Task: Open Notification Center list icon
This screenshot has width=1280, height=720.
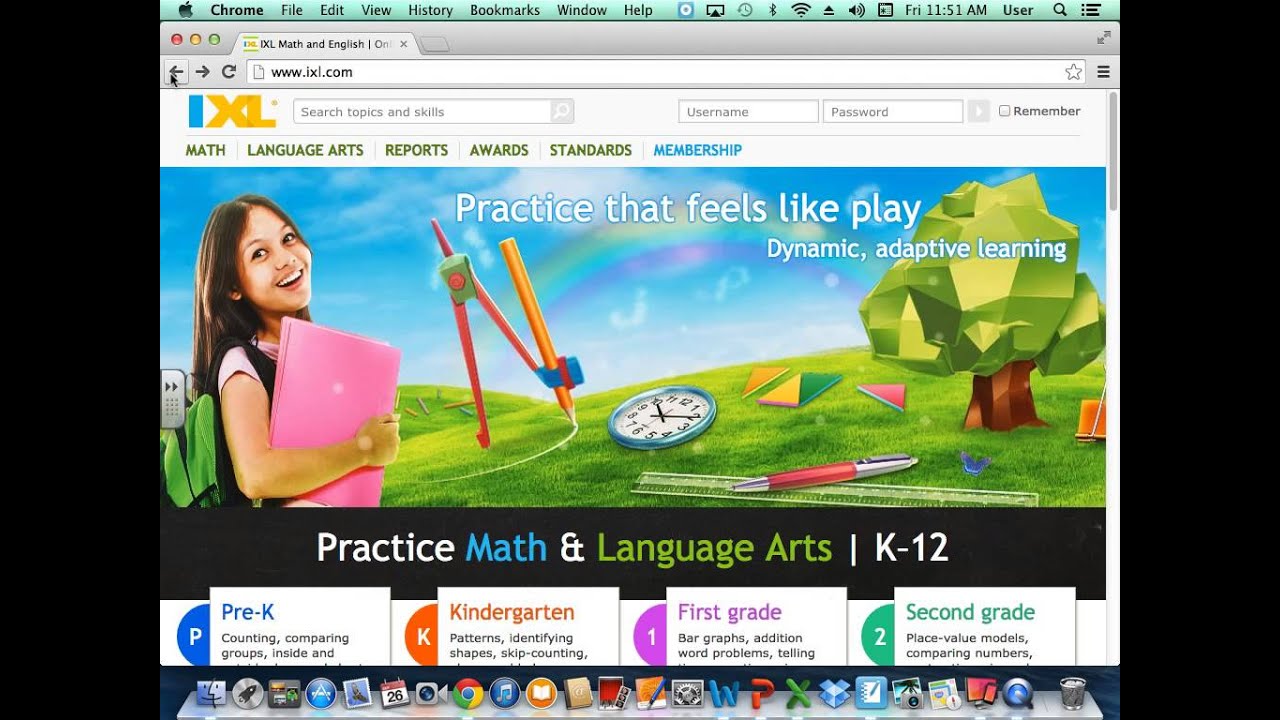Action: (x=1091, y=10)
